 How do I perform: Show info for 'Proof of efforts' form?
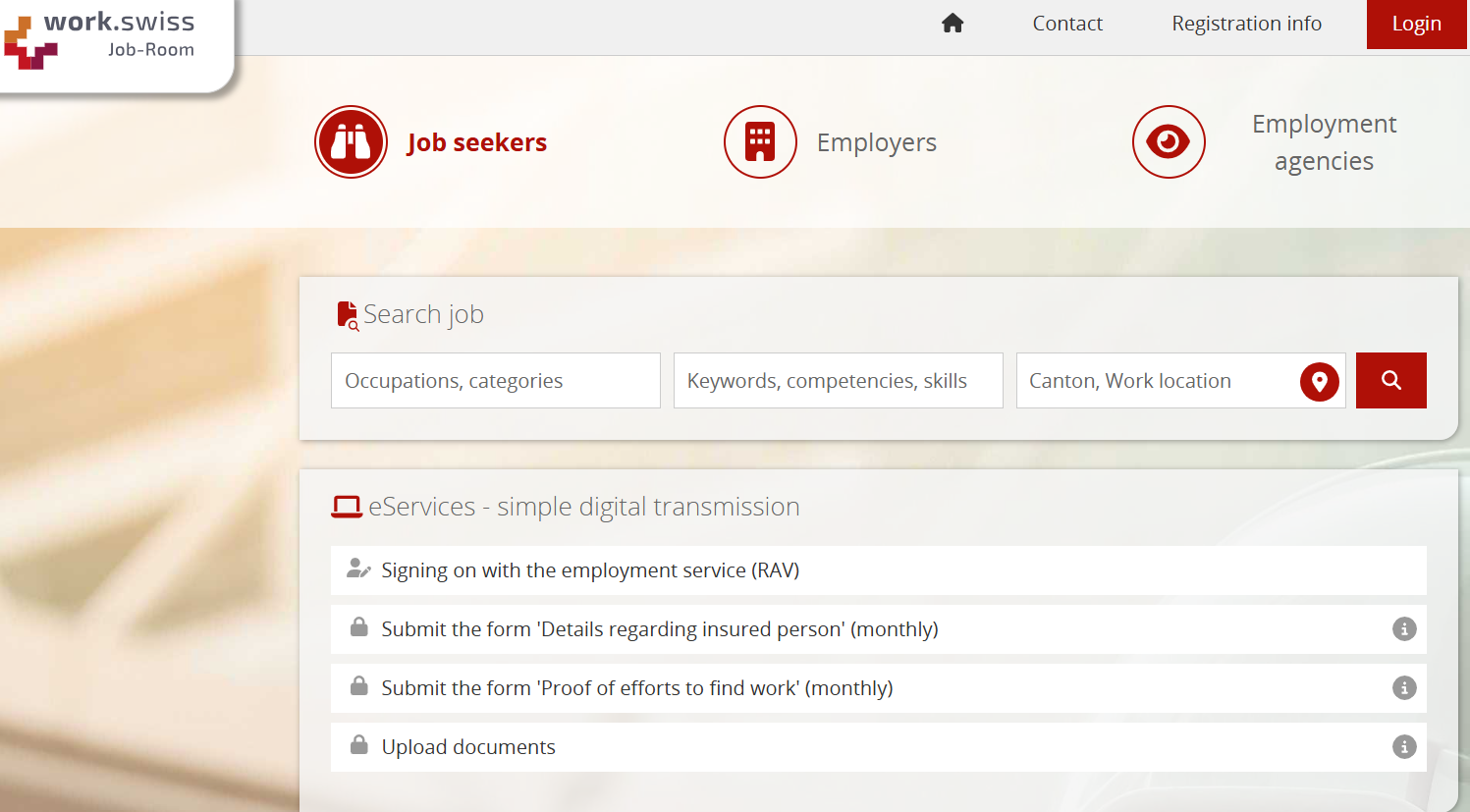[x=1404, y=688]
